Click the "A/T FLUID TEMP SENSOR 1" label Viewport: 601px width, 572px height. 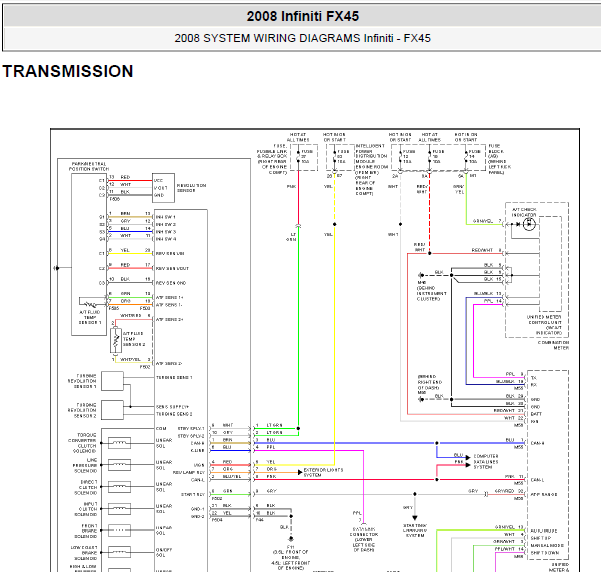(x=90, y=317)
